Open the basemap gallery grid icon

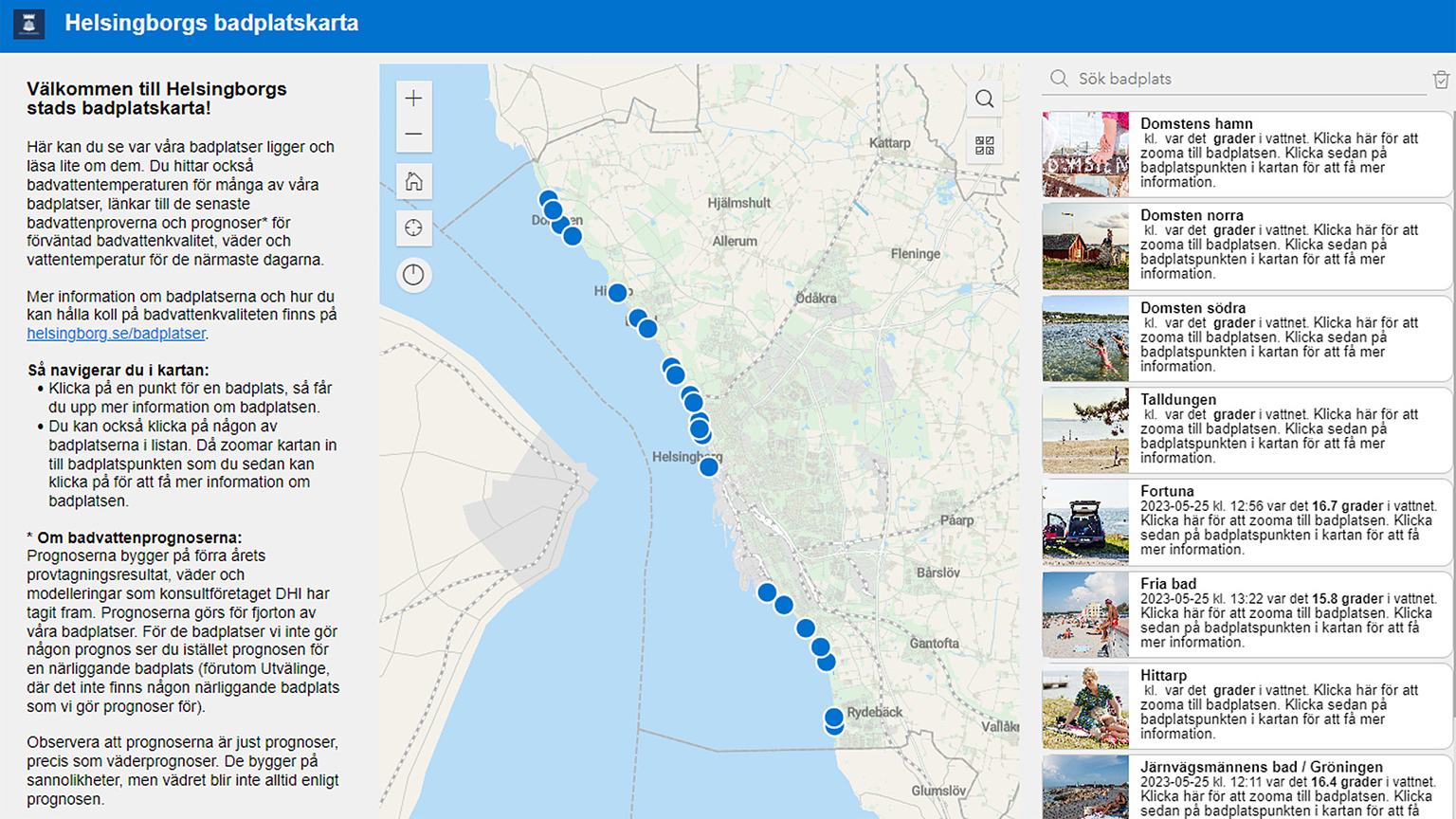[x=985, y=145]
